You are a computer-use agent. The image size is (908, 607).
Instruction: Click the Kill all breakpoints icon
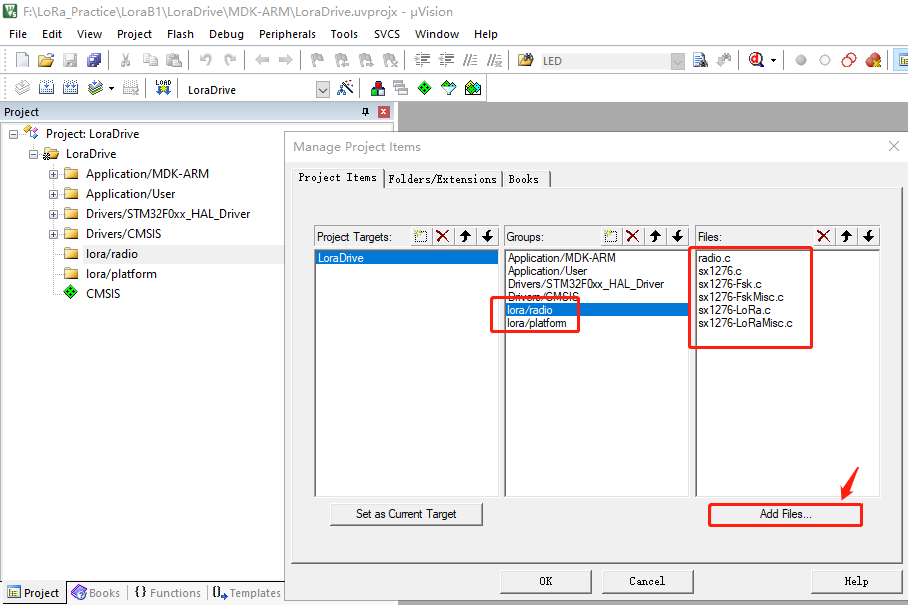point(873,60)
